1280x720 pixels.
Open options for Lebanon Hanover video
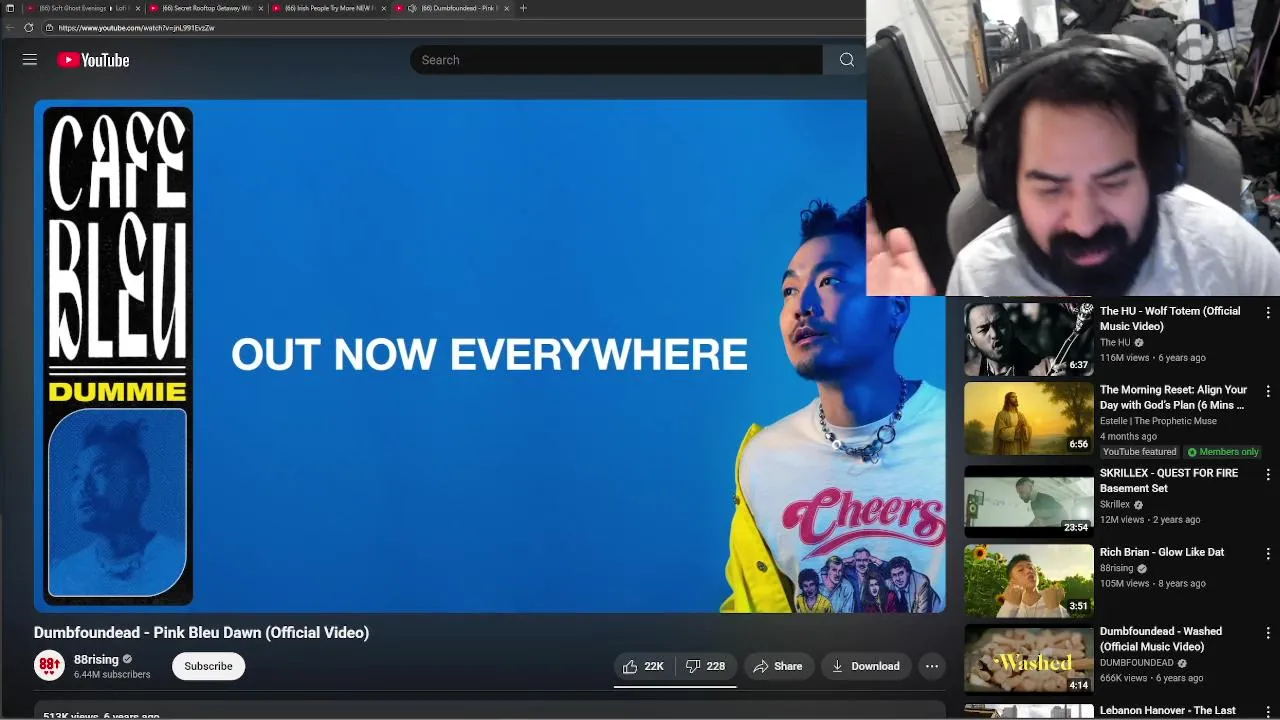[1268, 712]
